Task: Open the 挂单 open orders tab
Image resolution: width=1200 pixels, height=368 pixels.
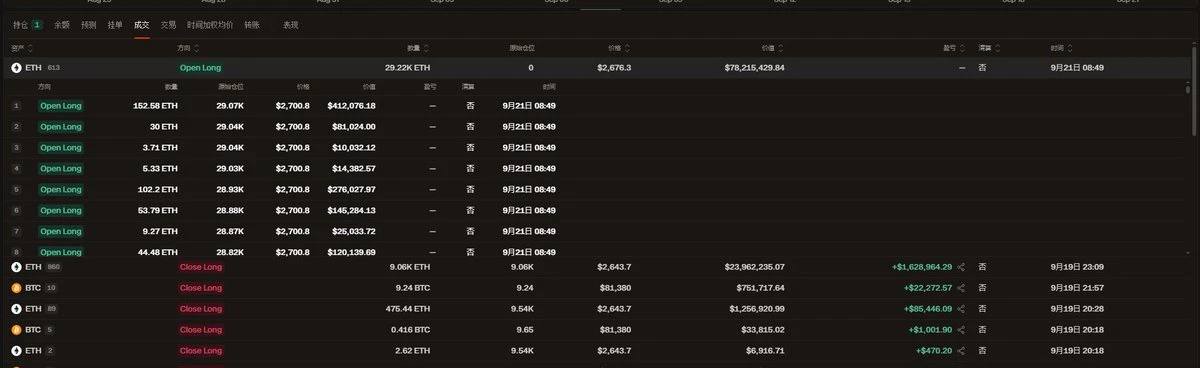Action: click(x=115, y=24)
